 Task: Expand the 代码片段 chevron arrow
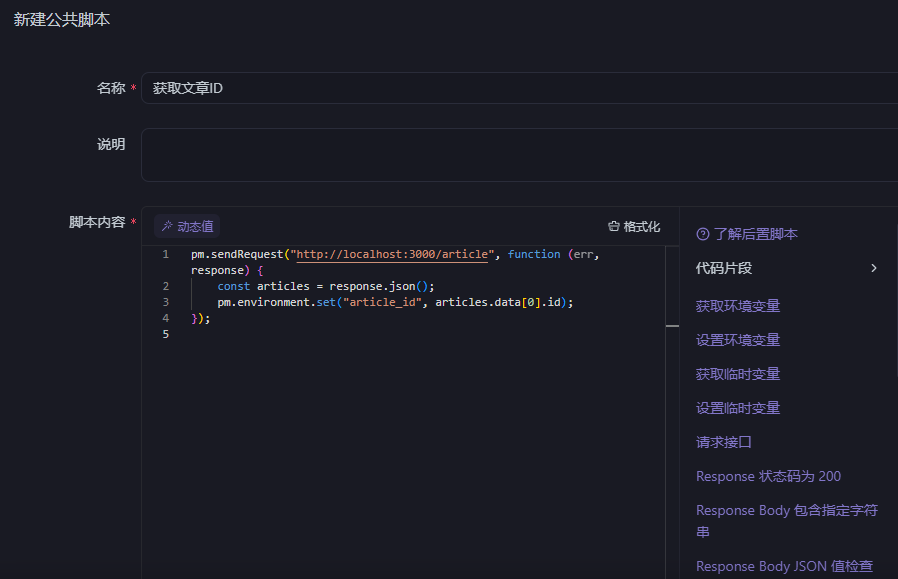873,268
